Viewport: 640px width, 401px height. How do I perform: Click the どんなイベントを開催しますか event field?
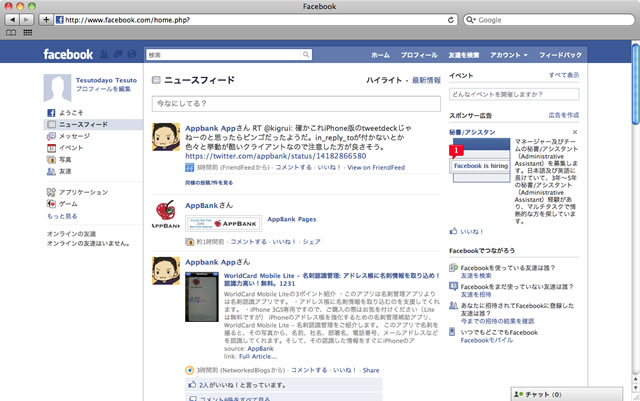tap(514, 94)
